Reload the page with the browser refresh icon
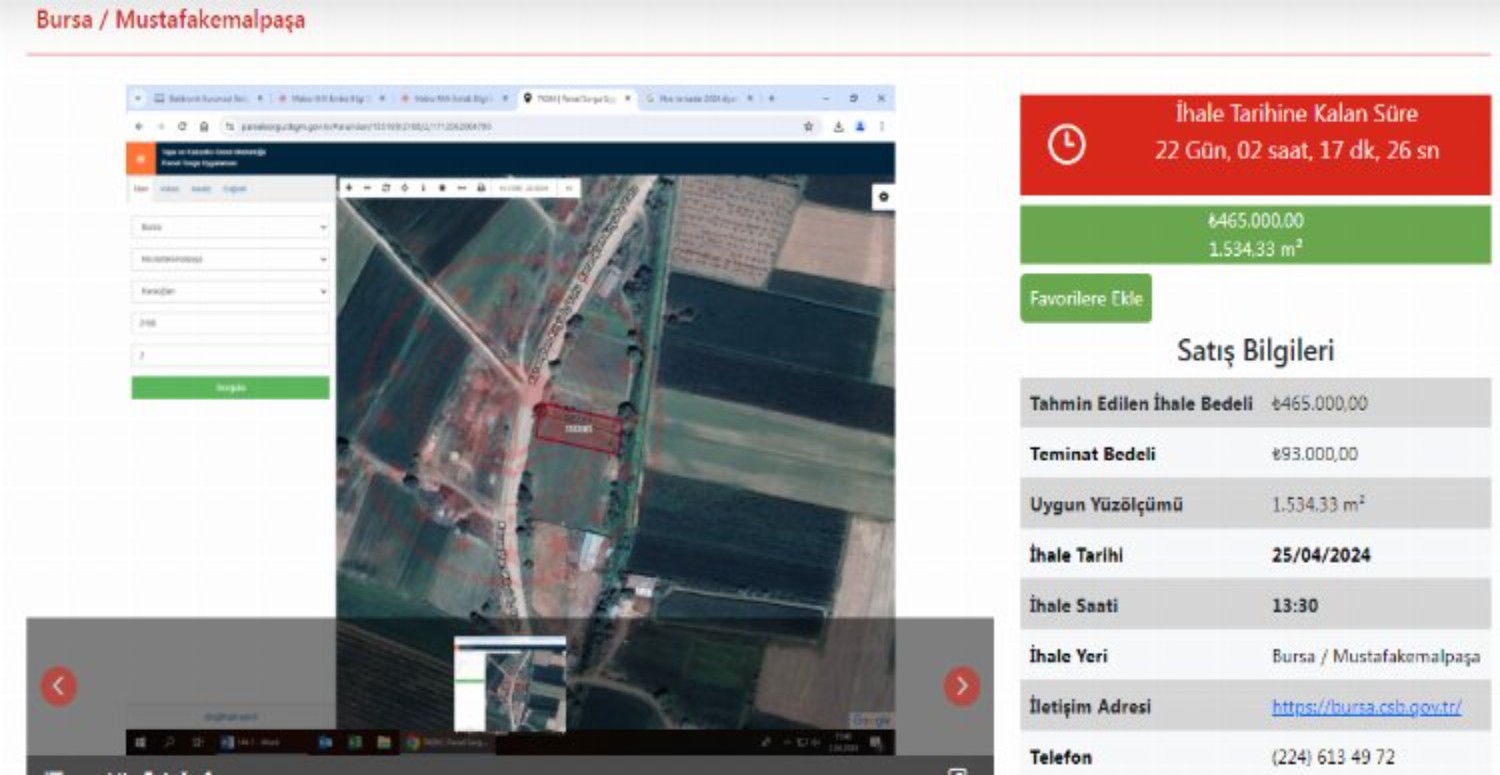Image resolution: width=1500 pixels, height=775 pixels. point(182,127)
